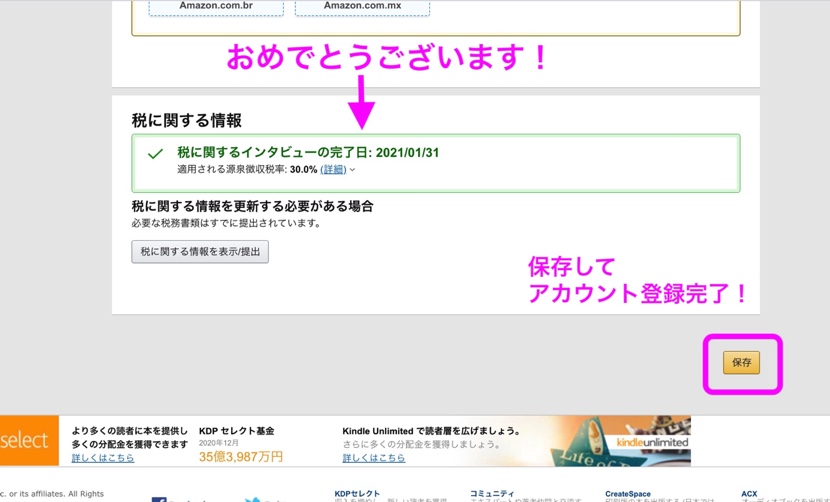Viewport: 830px width, 502px height.
Task: Open 詳しくはこちら under Kindle Unlimited text
Action: [374, 458]
